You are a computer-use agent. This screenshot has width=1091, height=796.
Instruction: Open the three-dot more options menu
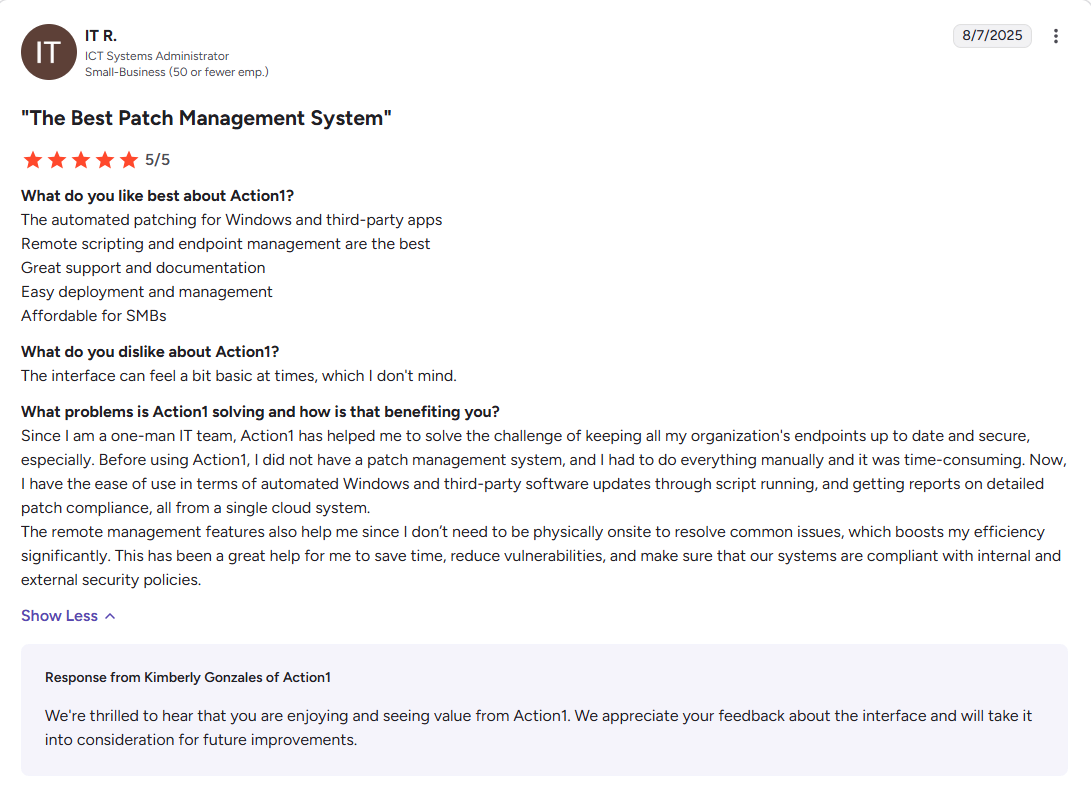tap(1056, 36)
